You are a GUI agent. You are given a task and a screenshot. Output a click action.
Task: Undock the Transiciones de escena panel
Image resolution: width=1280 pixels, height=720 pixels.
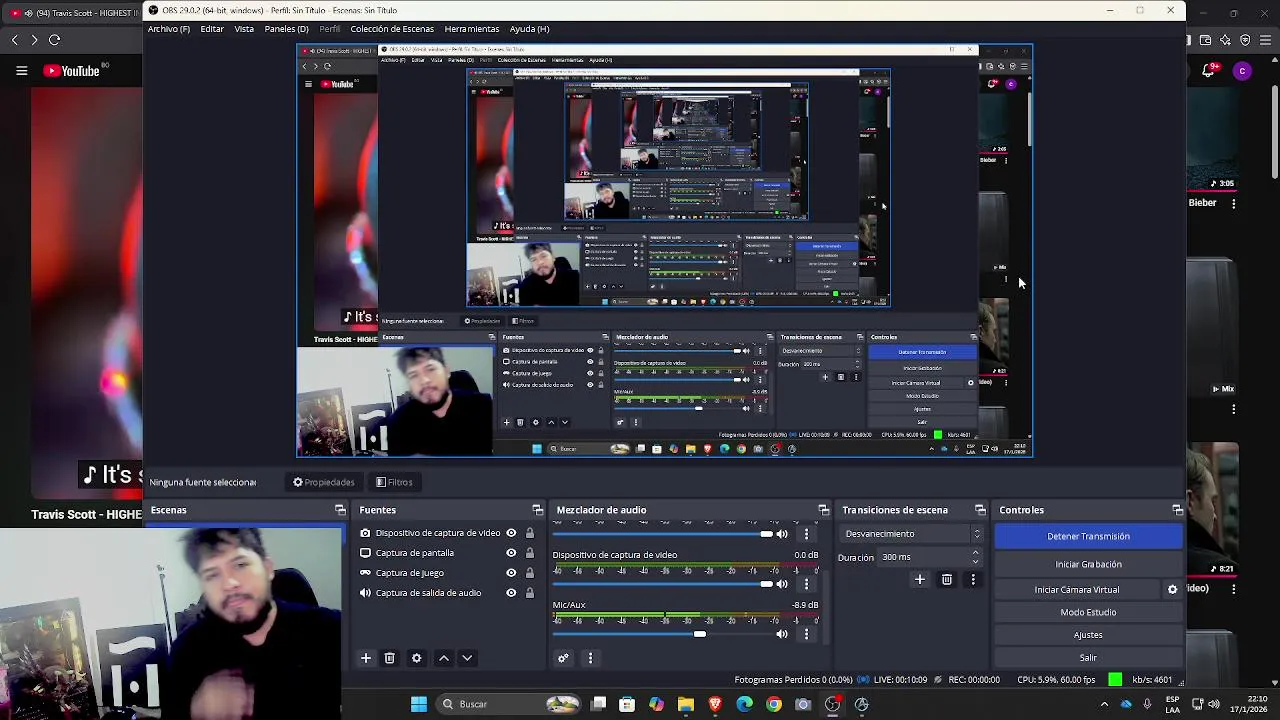(x=981, y=510)
